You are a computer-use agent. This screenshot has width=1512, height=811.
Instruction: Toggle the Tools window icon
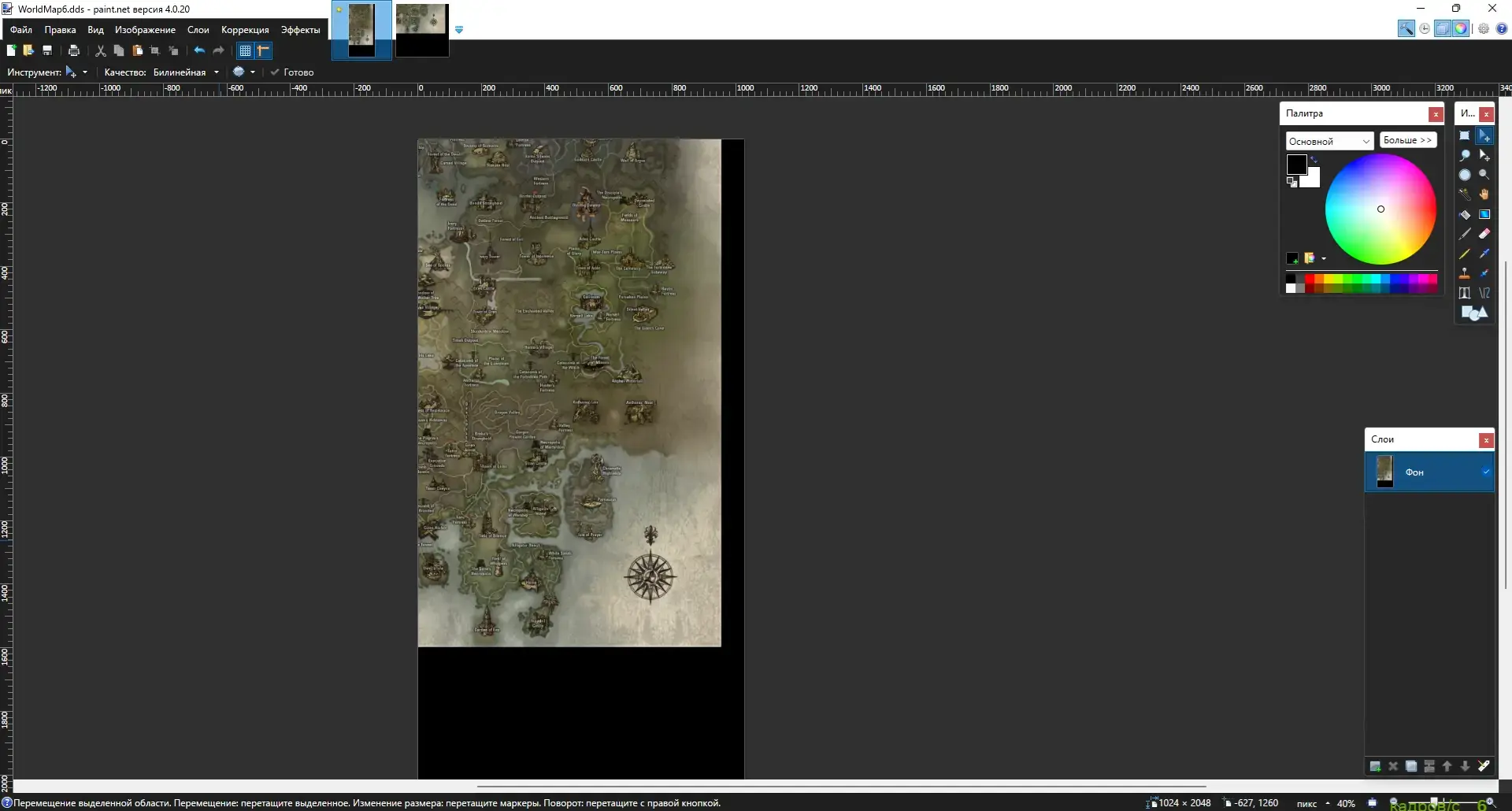[1406, 29]
